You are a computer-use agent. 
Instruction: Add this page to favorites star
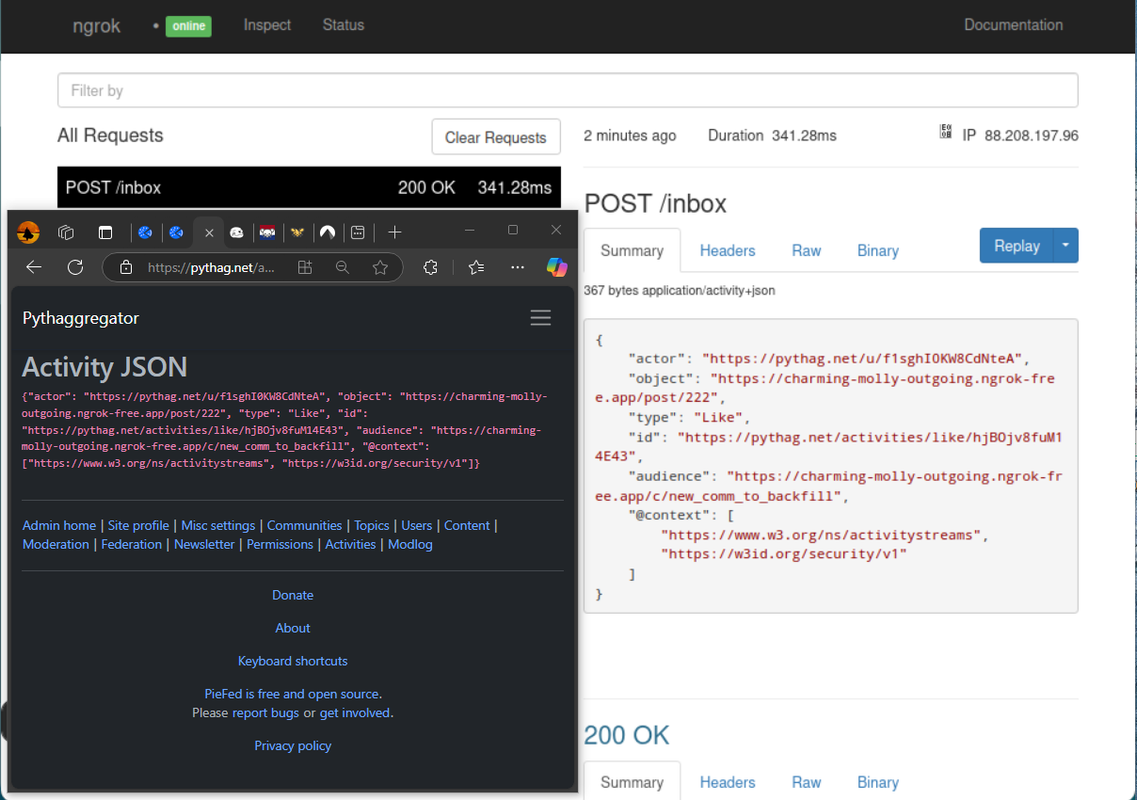[x=380, y=267]
